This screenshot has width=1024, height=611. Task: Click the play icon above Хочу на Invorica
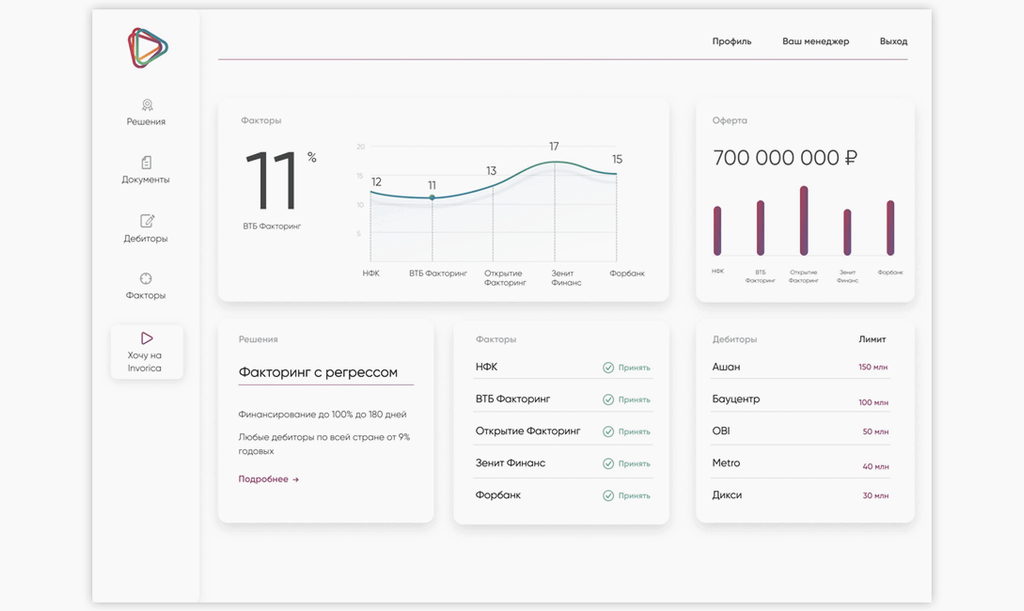point(146,338)
